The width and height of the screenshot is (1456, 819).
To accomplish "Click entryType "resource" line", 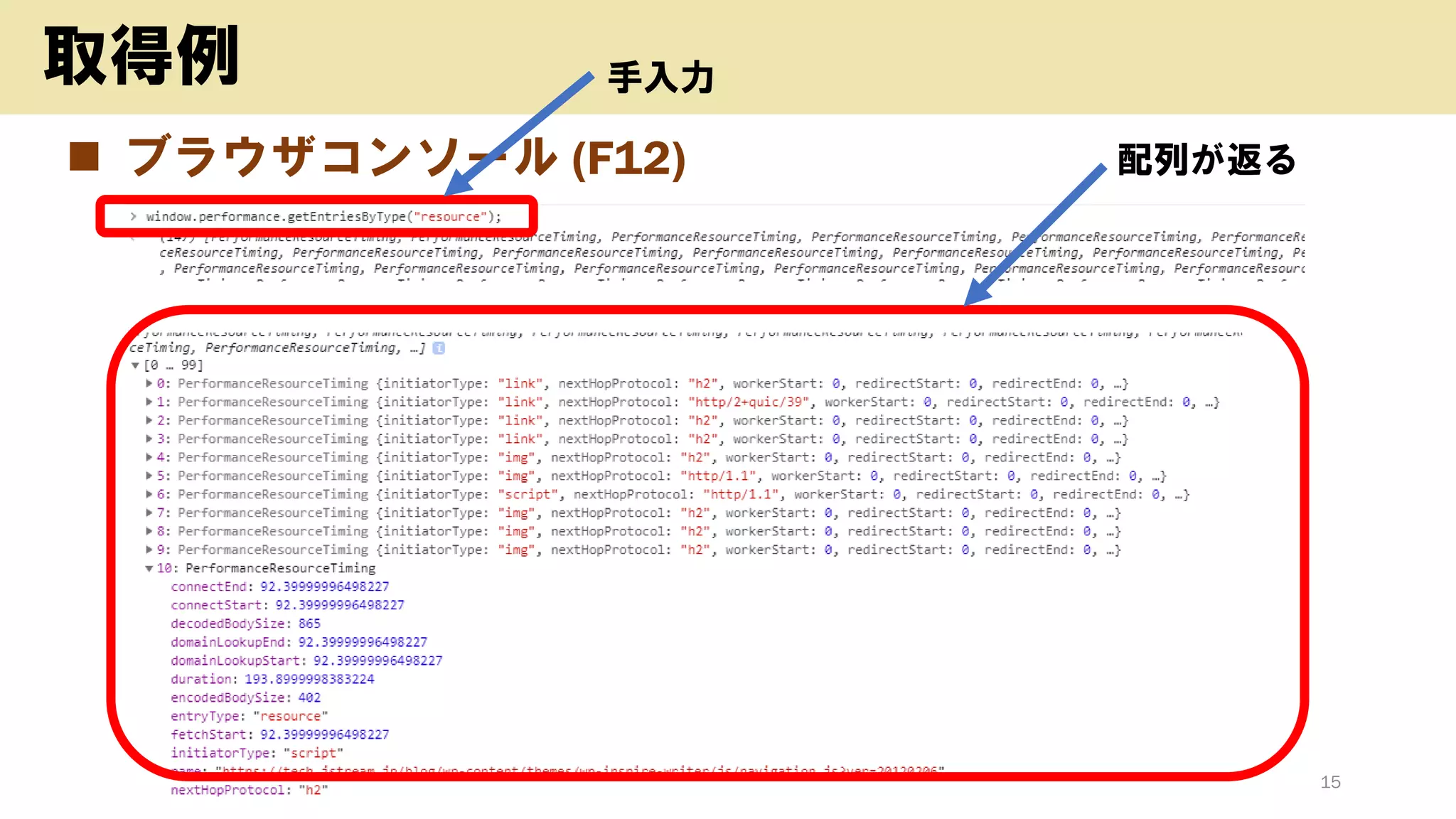I will click(249, 716).
